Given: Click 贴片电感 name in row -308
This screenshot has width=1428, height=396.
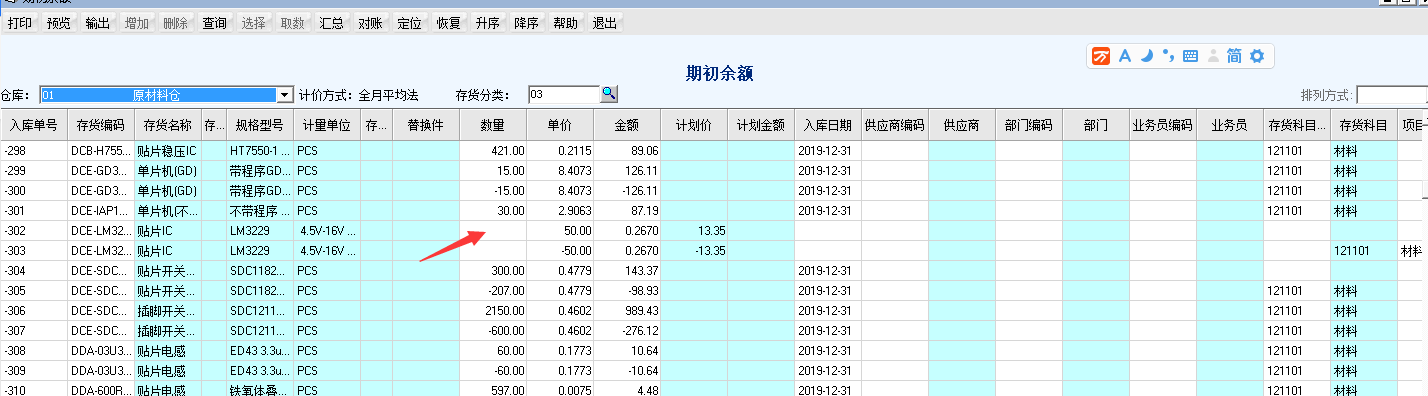Looking at the screenshot, I should [x=168, y=350].
